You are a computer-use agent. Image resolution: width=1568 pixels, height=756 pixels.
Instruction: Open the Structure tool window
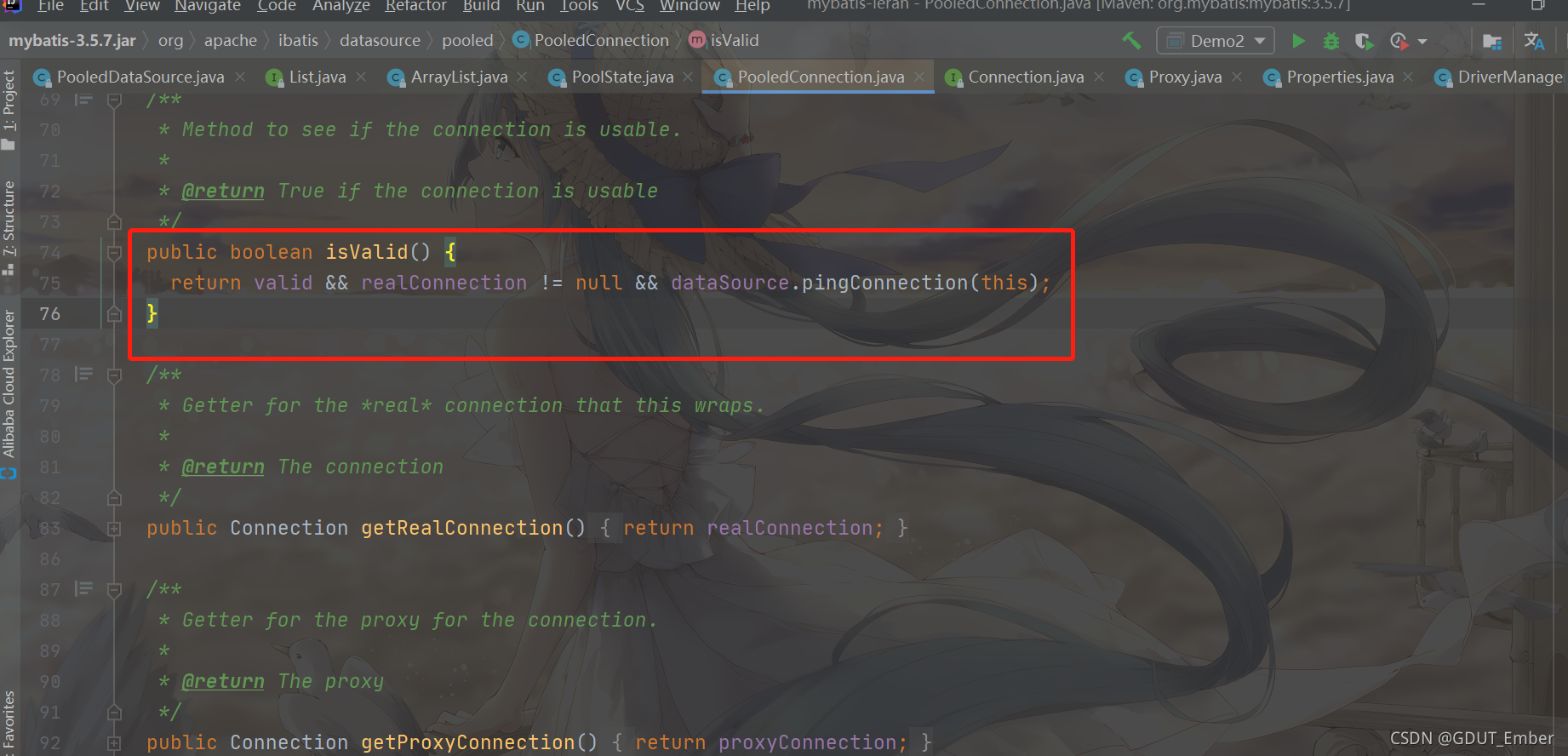coord(9,228)
